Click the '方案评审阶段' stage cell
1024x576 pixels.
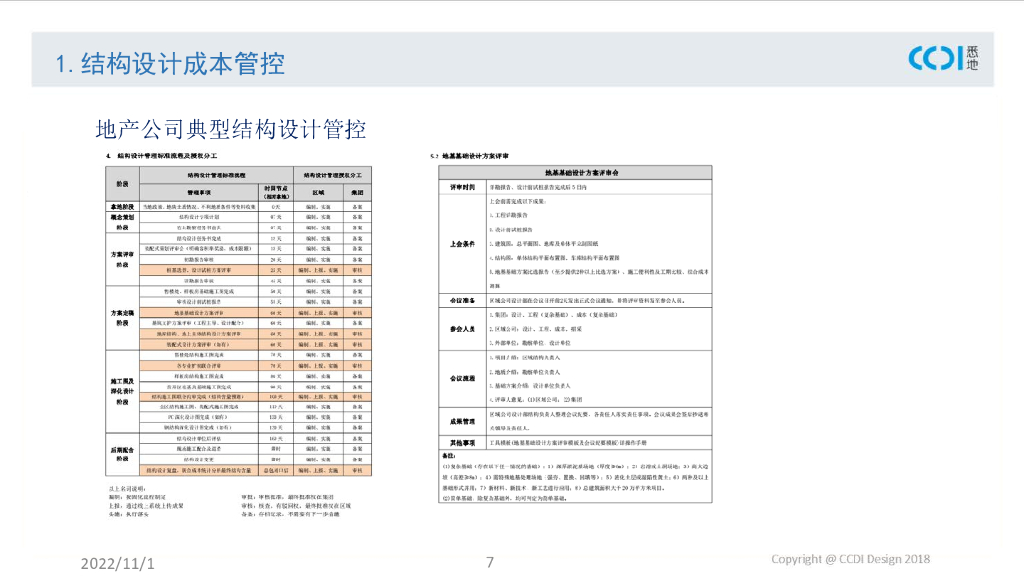(x=122, y=259)
